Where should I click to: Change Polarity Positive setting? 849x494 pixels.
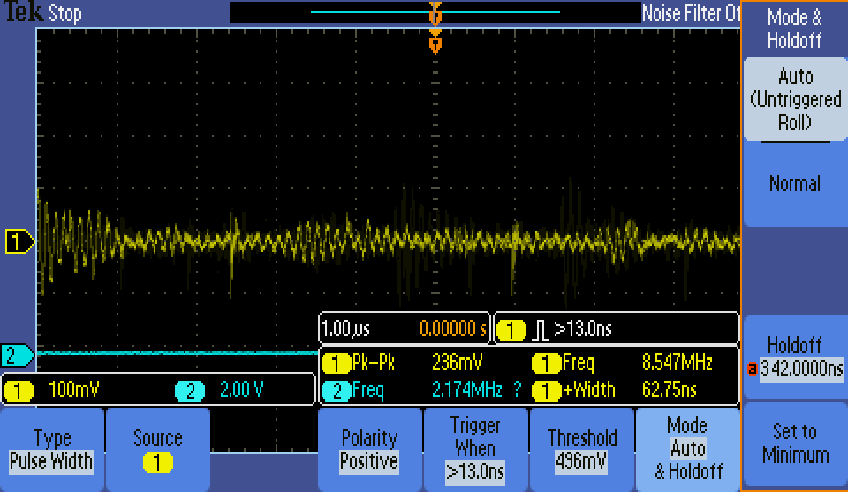tap(369, 449)
